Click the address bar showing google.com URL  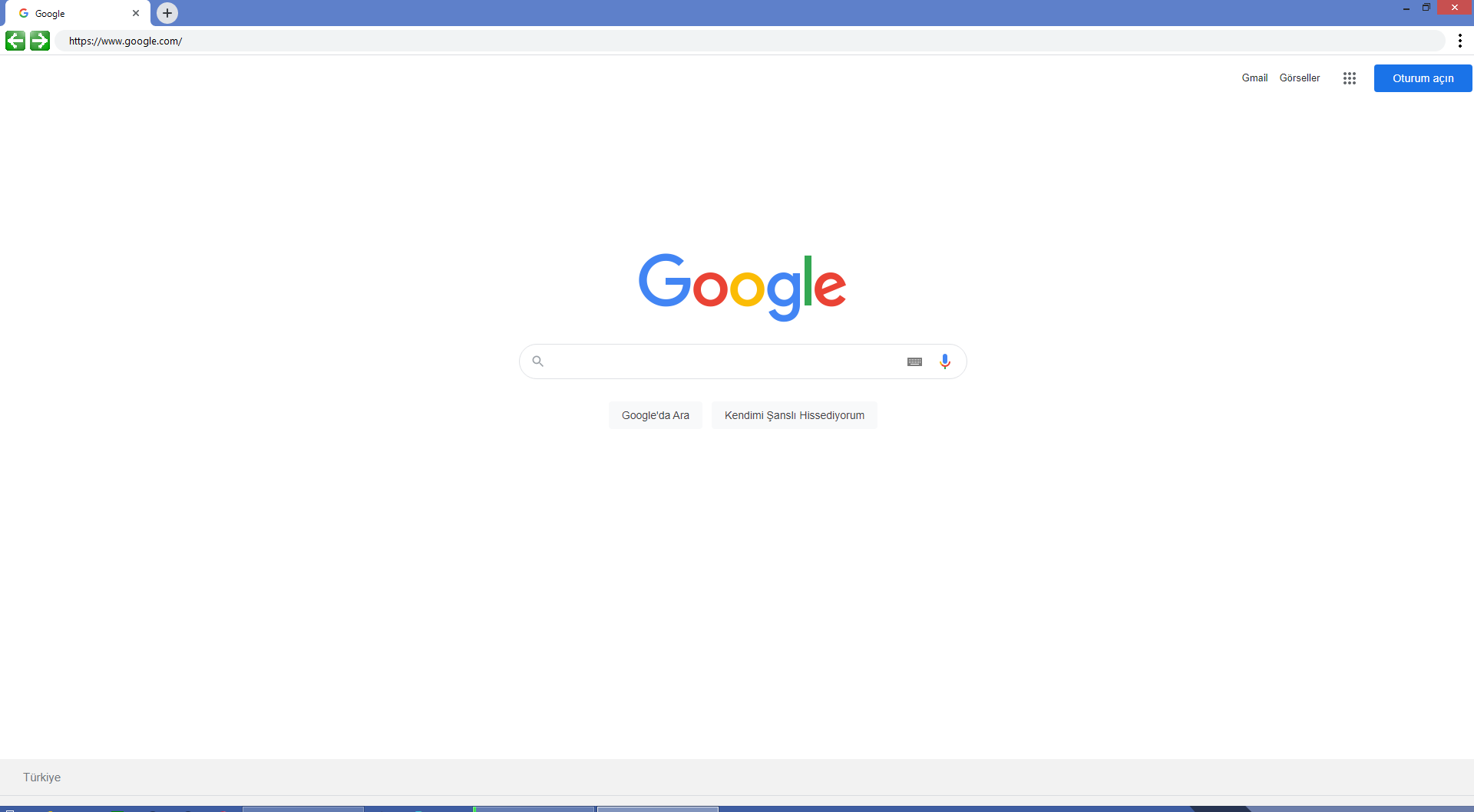pos(752,41)
